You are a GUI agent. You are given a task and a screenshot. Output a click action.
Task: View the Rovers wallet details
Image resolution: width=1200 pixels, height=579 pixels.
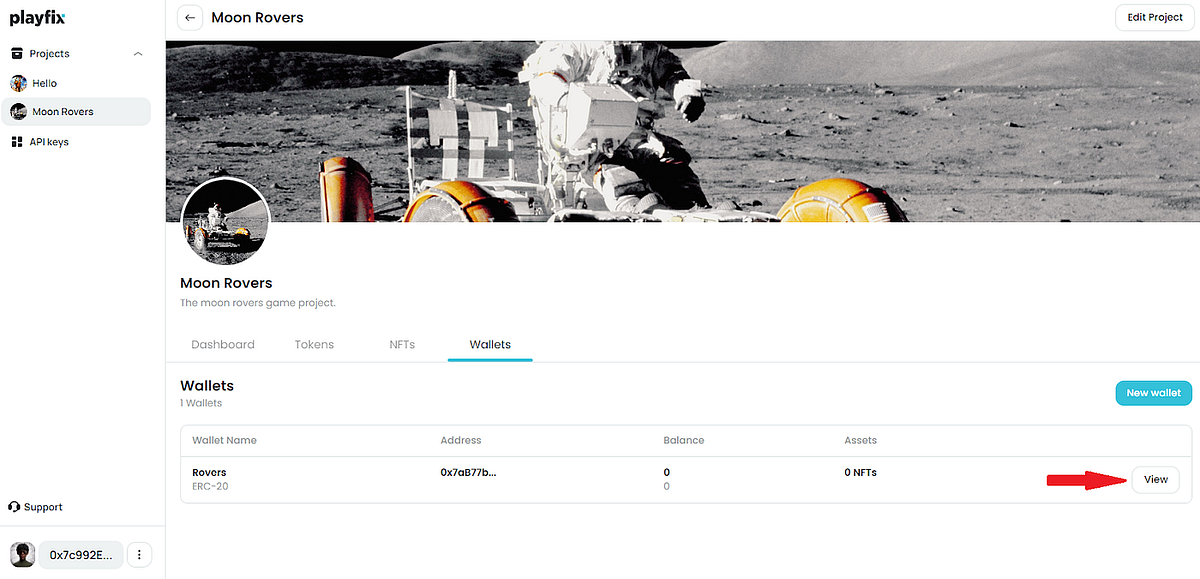coord(1155,479)
